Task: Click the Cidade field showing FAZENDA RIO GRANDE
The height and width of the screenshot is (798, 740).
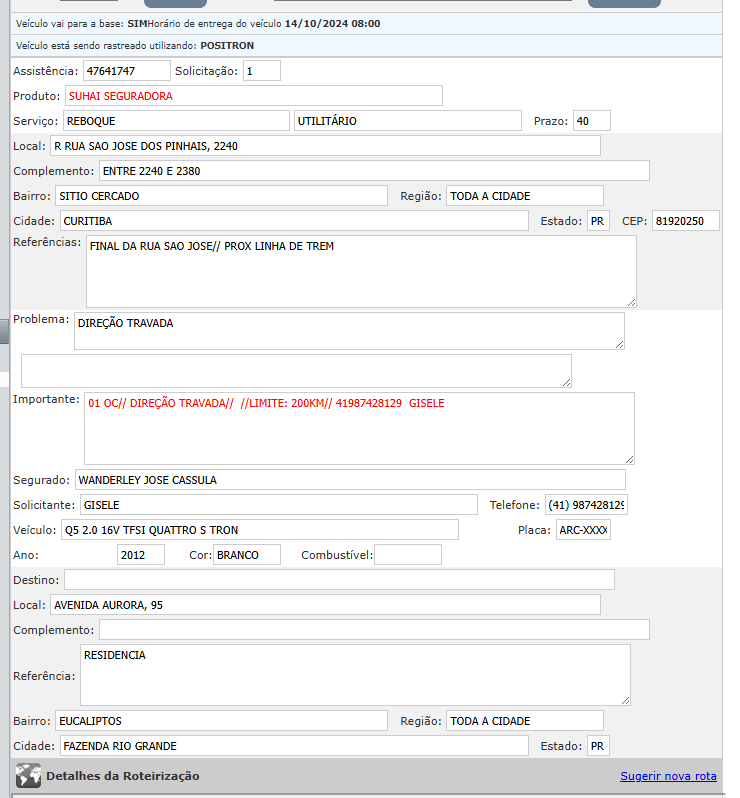Action: [293, 746]
